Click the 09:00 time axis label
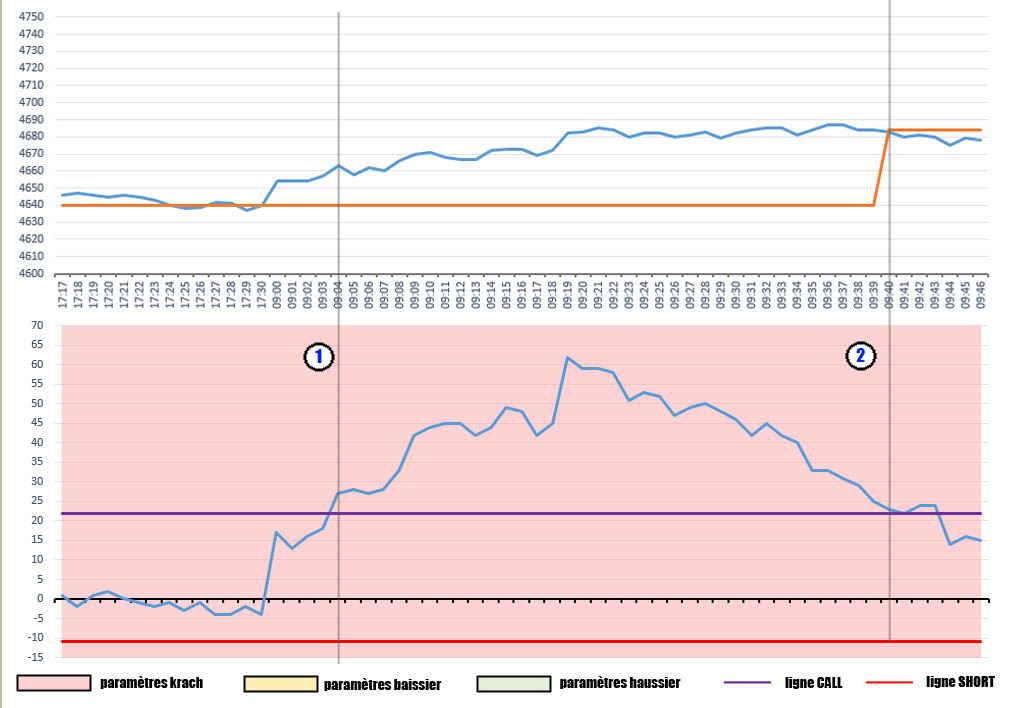This screenshot has width=1011, height=708. 277,294
